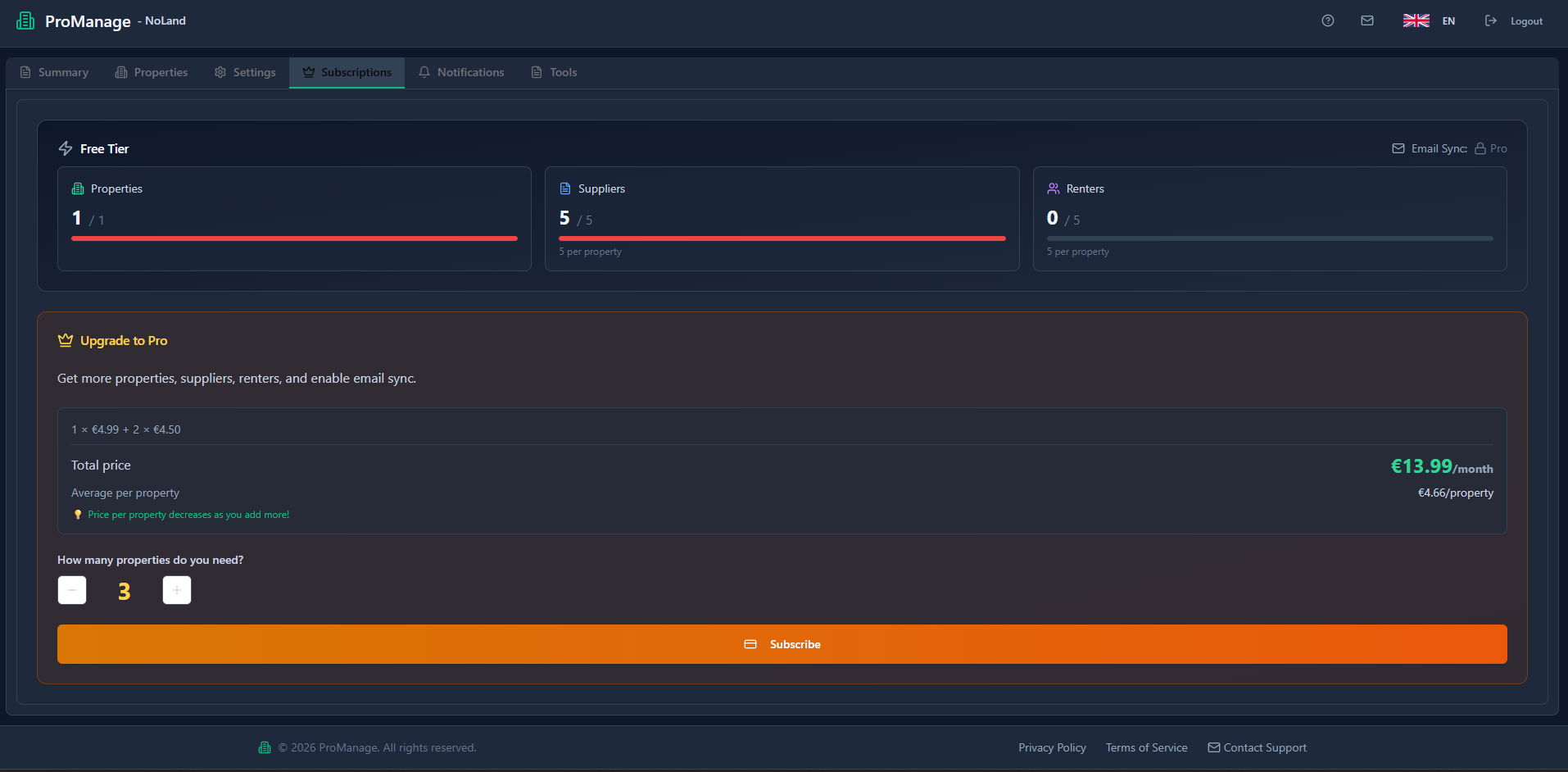This screenshot has width=1568, height=772.
Task: Decrease the property count with the minus stepper
Action: 72,590
